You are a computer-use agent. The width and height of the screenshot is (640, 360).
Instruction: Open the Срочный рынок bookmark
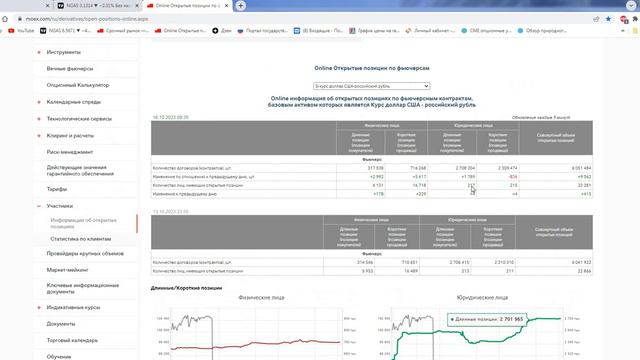click(122, 31)
